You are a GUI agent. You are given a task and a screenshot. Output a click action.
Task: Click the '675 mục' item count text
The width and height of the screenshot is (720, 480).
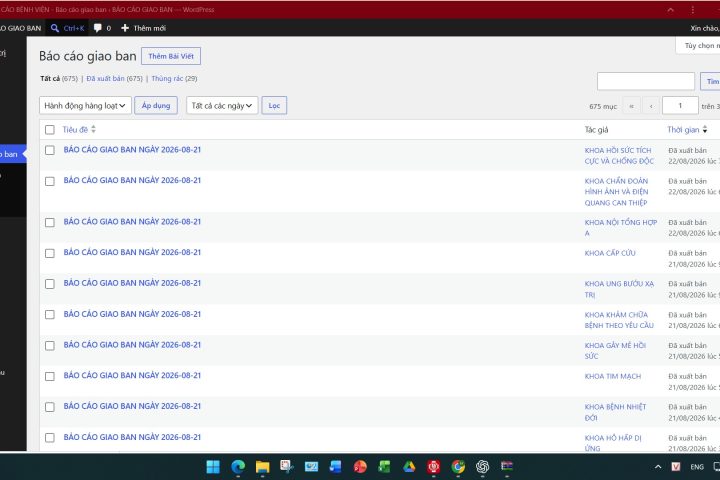(603, 106)
